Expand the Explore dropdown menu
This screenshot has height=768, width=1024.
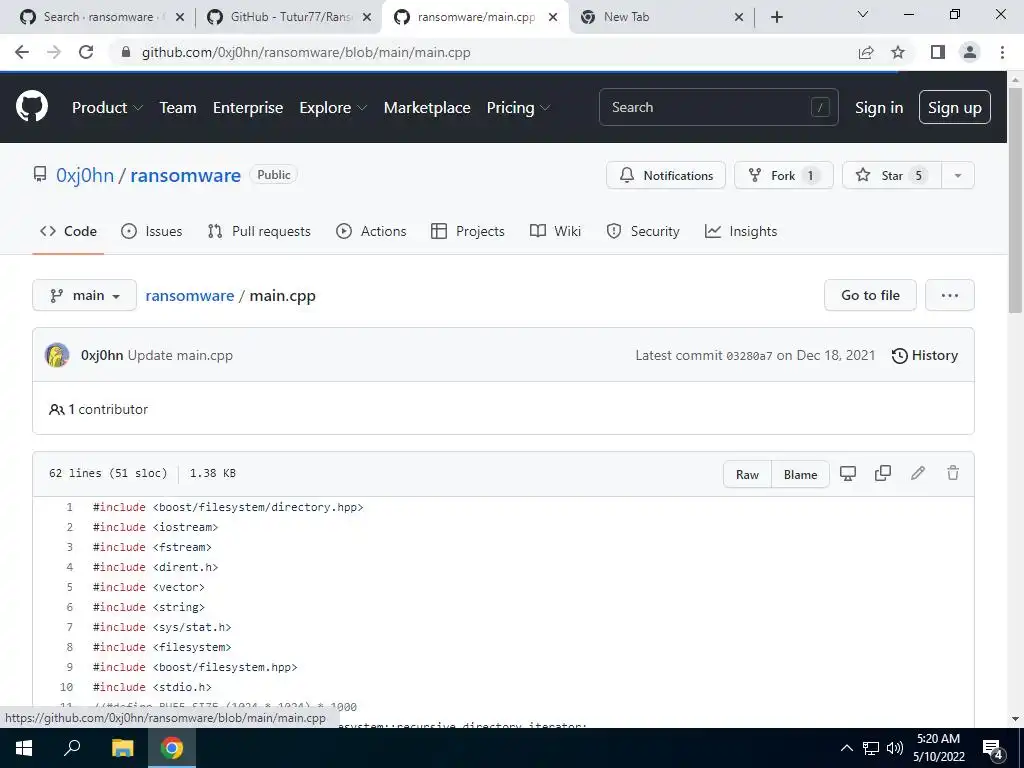333,107
